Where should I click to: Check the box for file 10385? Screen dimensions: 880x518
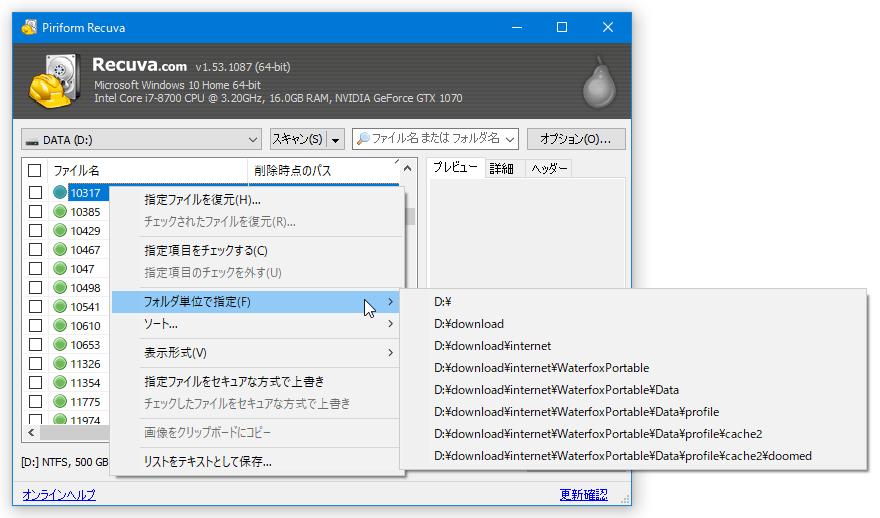(x=35, y=212)
